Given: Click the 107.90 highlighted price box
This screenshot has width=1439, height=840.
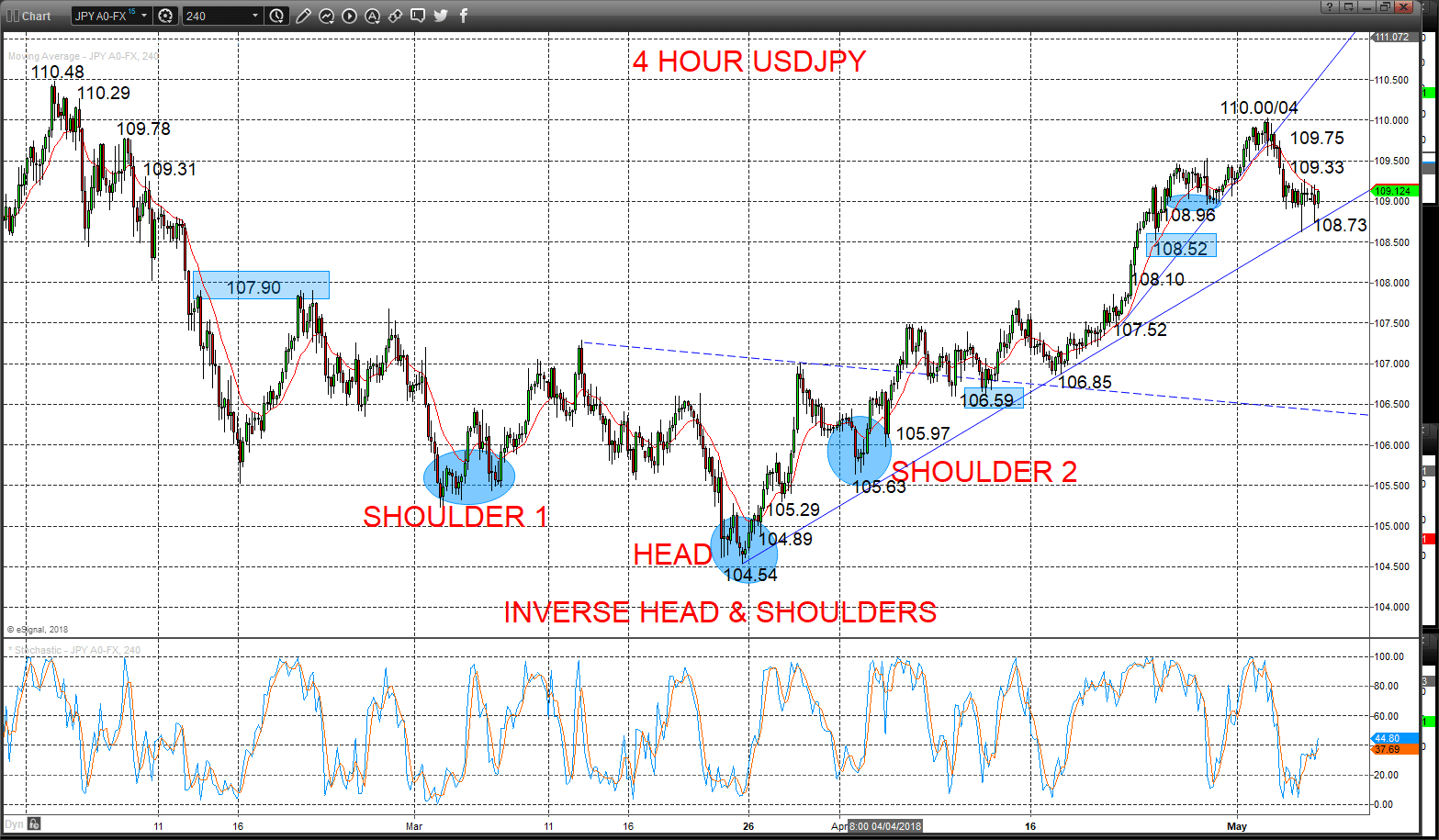Looking at the screenshot, I should click(261, 286).
